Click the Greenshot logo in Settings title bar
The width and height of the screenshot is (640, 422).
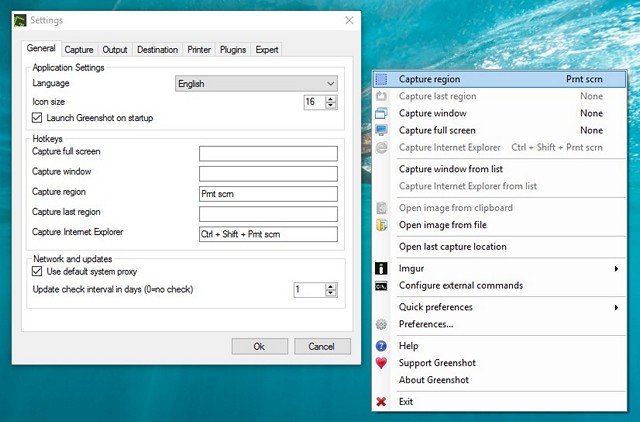tap(20, 20)
